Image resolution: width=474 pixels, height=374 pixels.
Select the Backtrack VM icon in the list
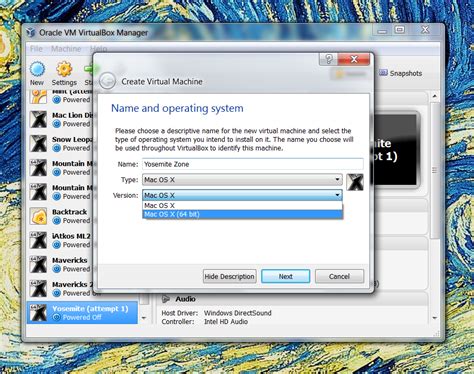pyautogui.click(x=38, y=216)
